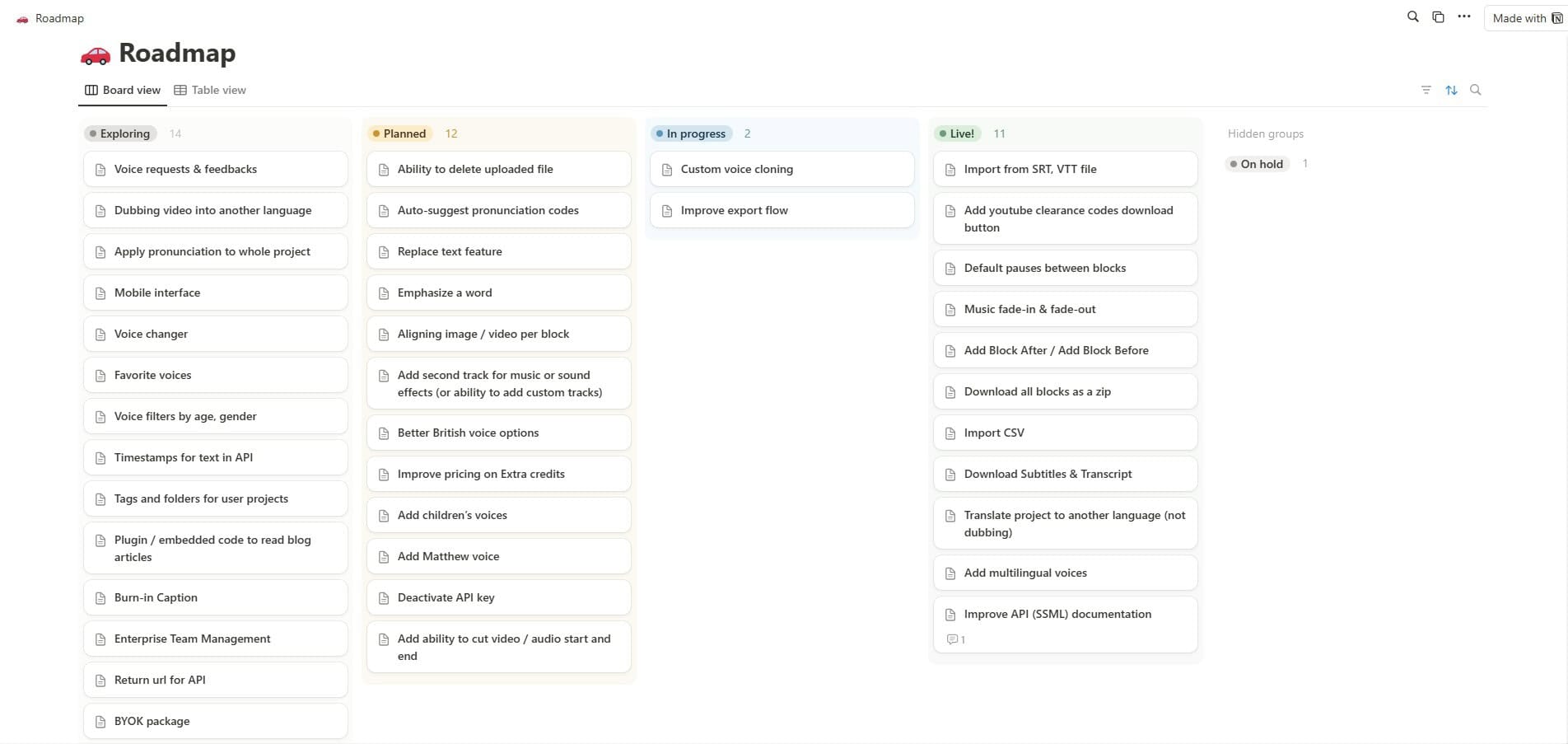Click the In progress group label
The image size is (1568, 744).
point(691,133)
